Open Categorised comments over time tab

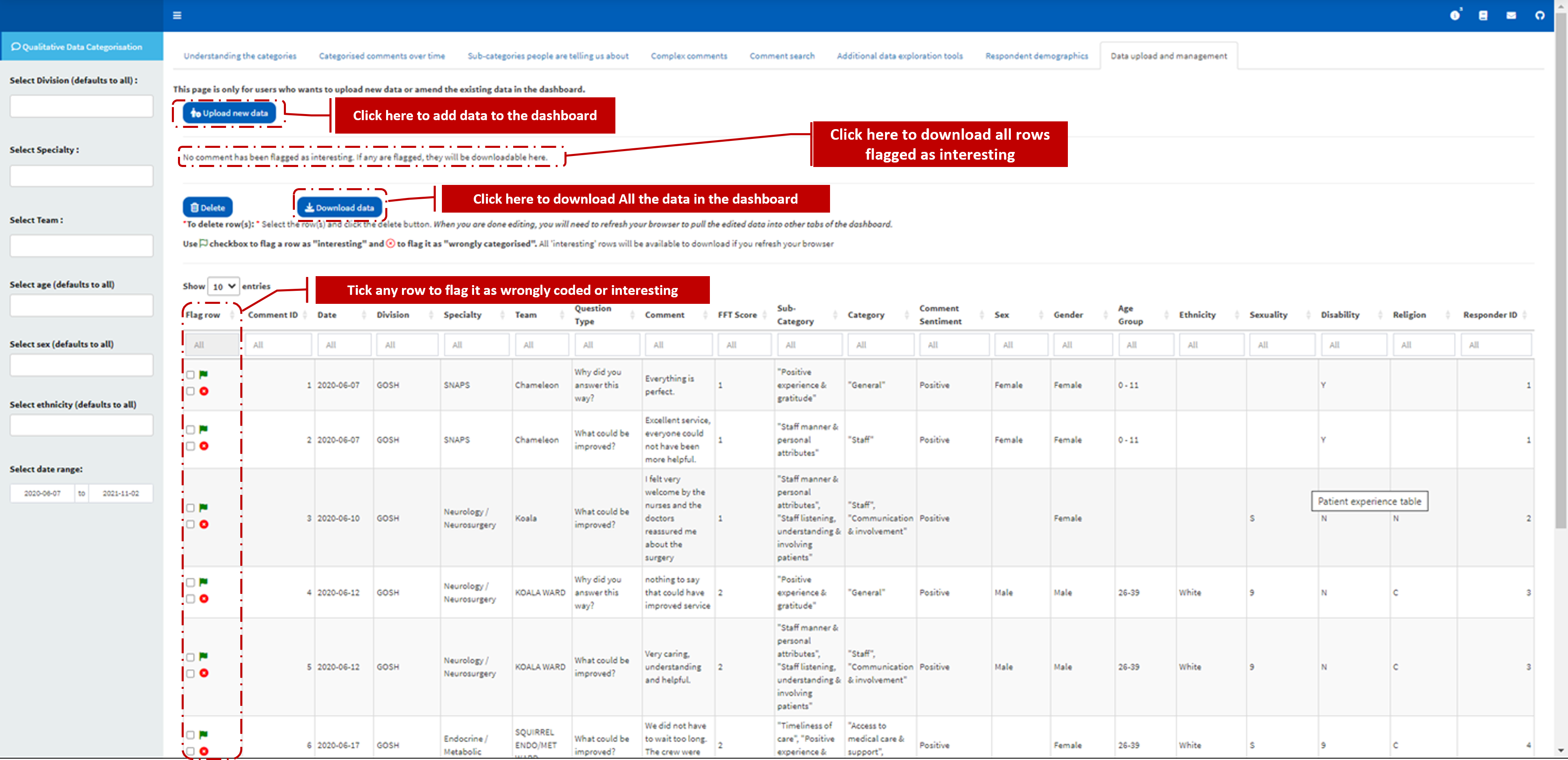(x=382, y=56)
